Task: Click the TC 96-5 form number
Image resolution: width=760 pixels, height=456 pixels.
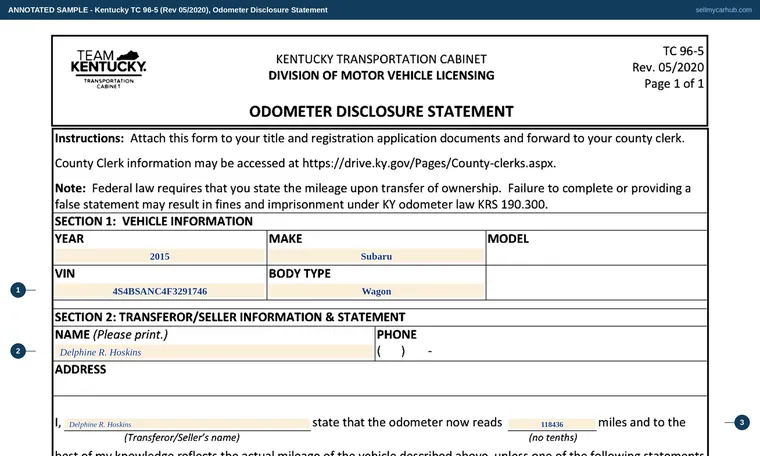Action: tap(683, 51)
